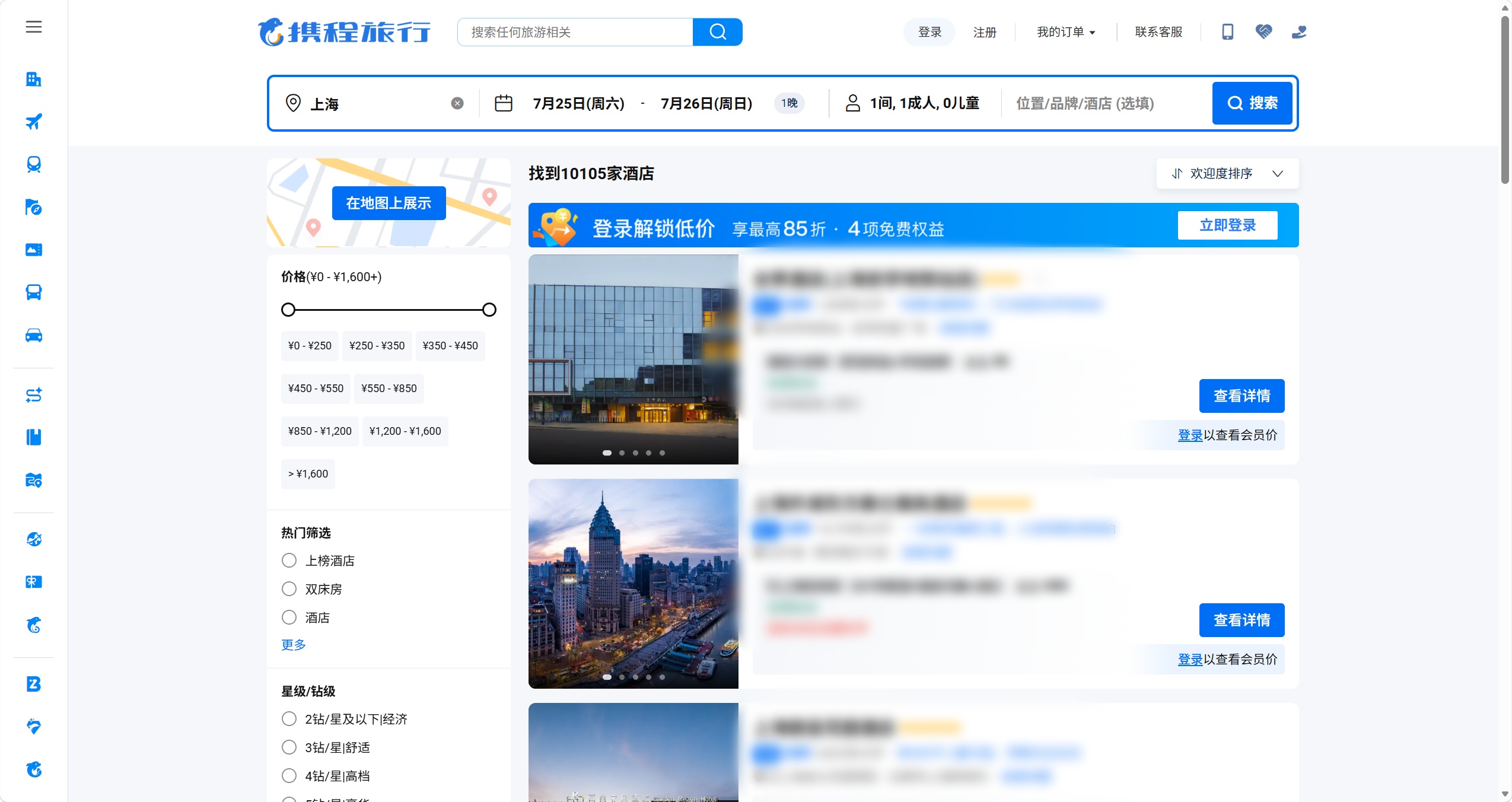
Task: Expand more hot filters via 更多
Action: click(x=294, y=645)
